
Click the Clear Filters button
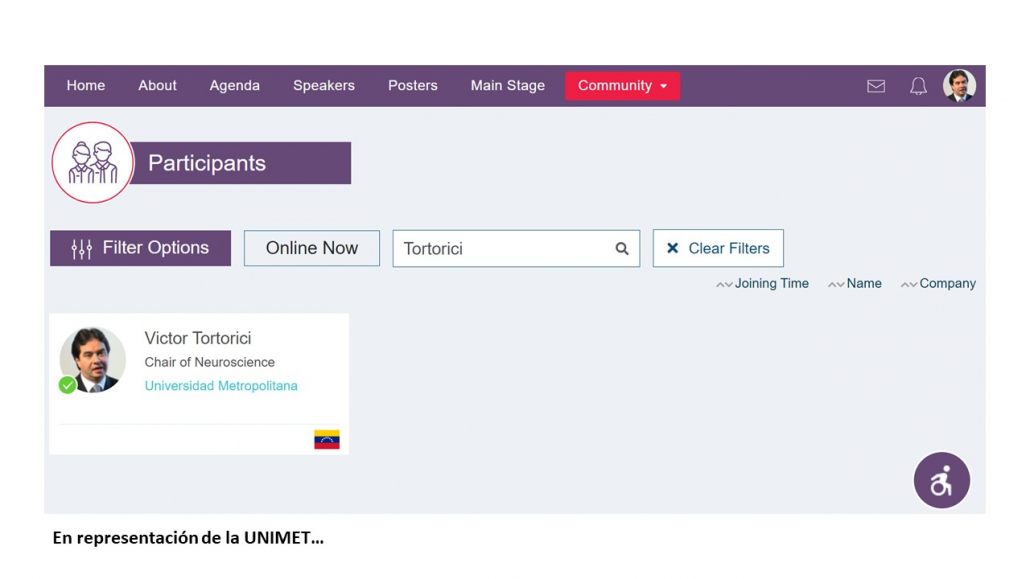718,248
